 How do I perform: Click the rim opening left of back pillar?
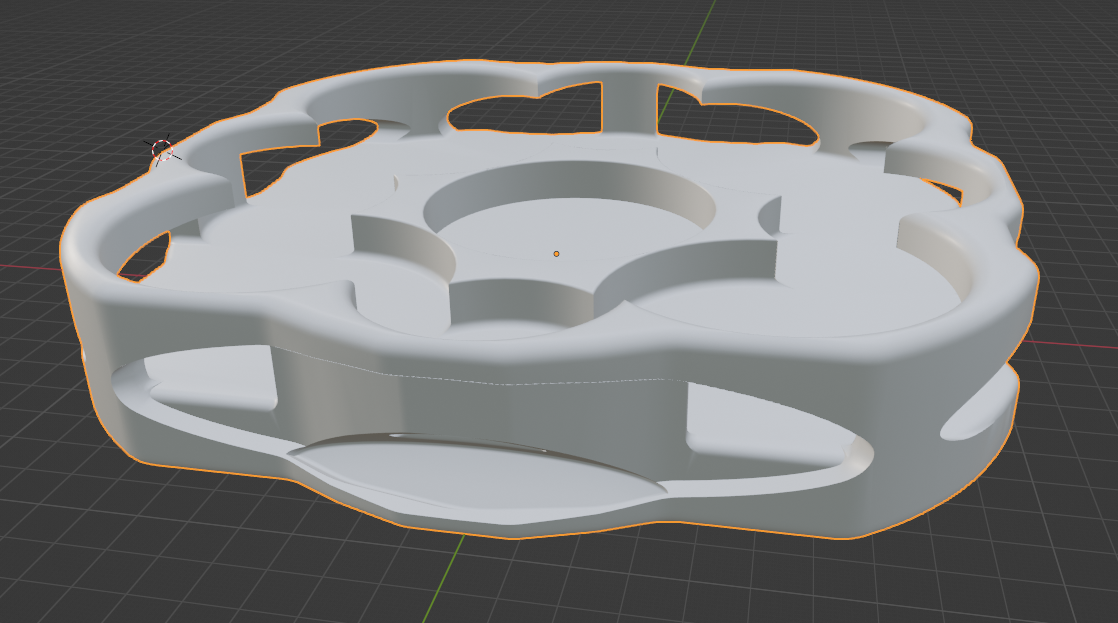pos(530,110)
